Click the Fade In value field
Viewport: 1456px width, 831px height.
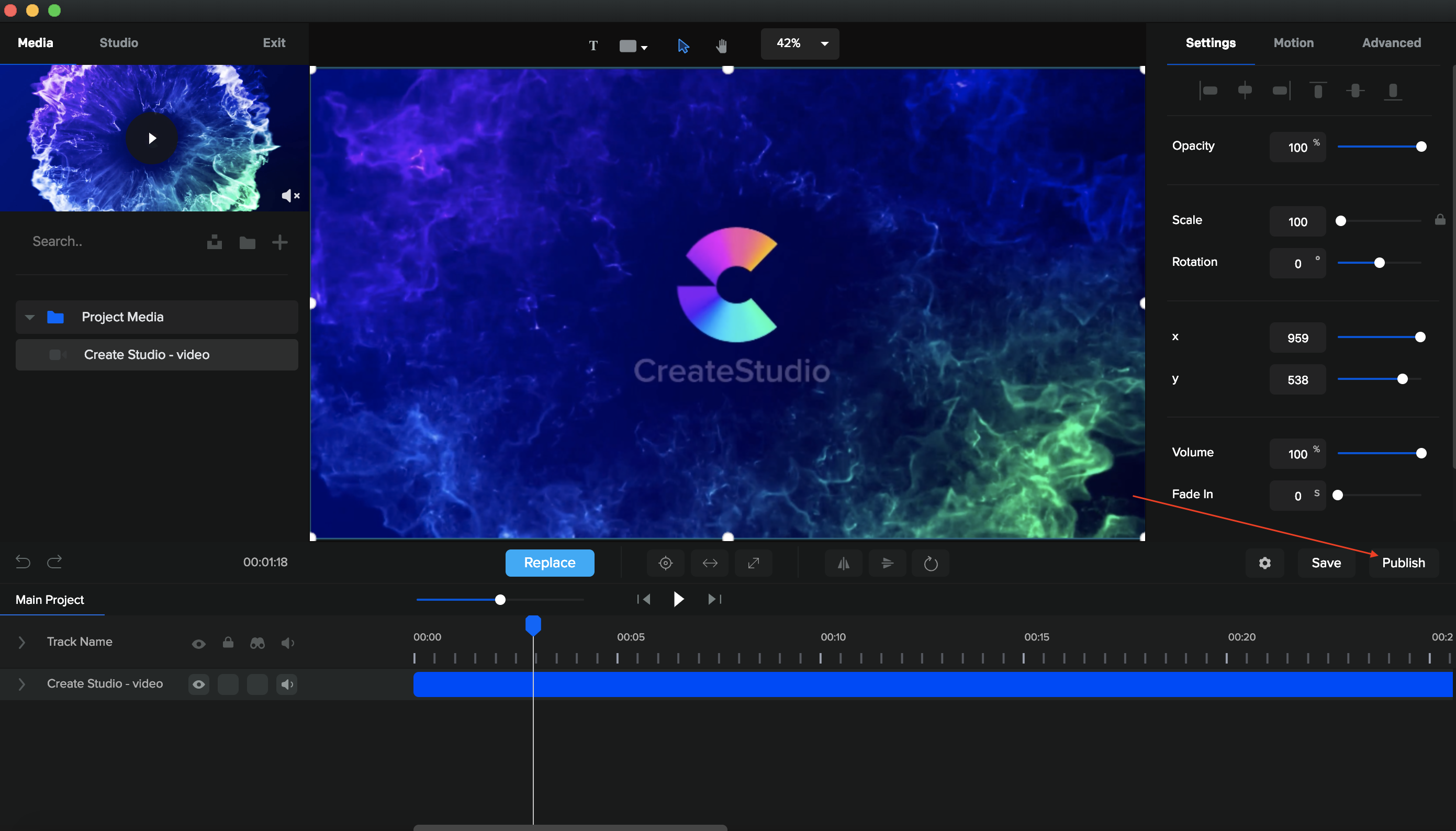(1297, 496)
